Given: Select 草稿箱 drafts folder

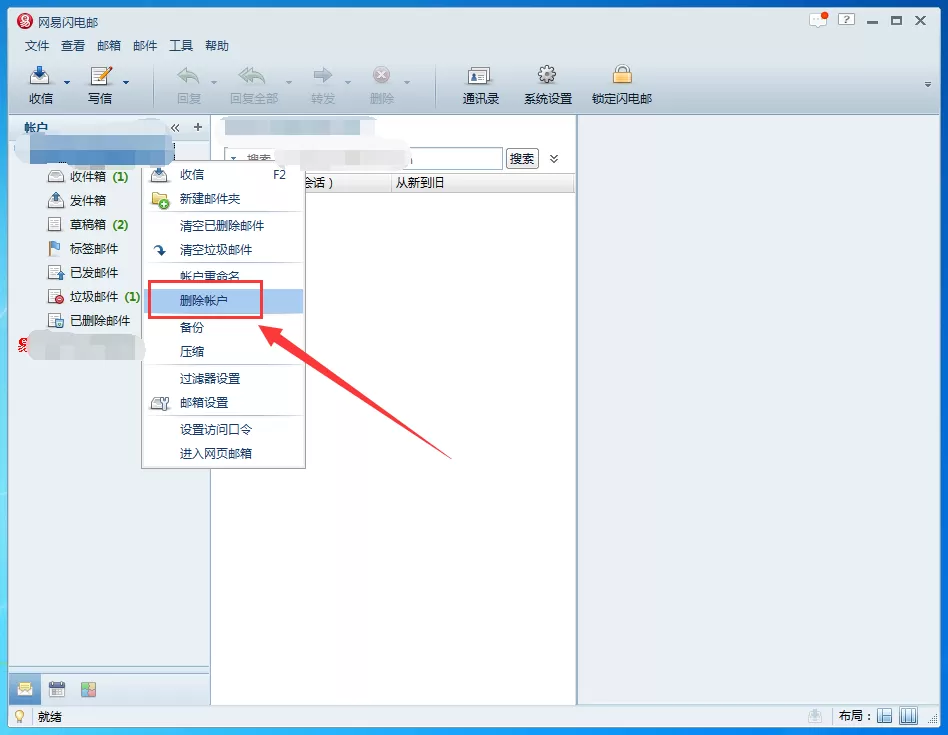Looking at the screenshot, I should click(88, 225).
